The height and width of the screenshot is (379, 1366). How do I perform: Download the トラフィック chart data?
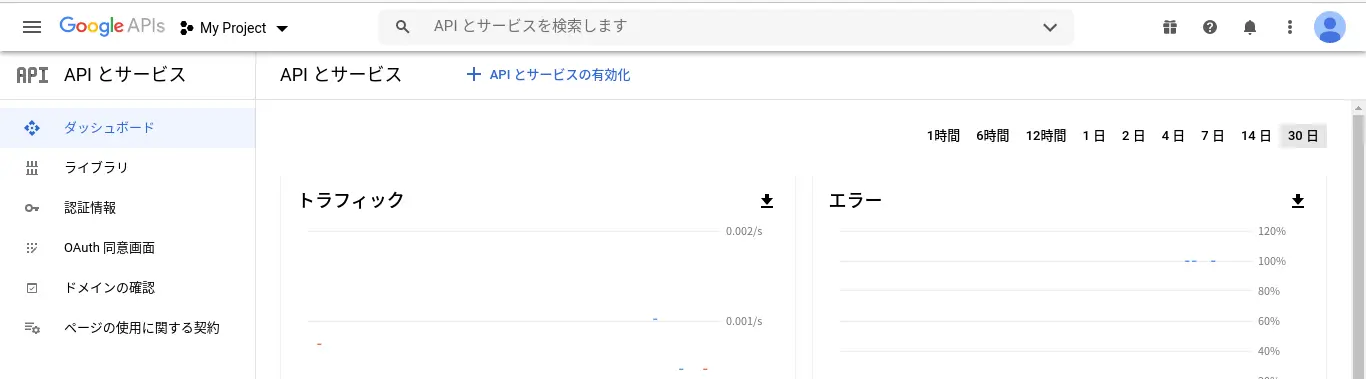pyautogui.click(x=767, y=201)
